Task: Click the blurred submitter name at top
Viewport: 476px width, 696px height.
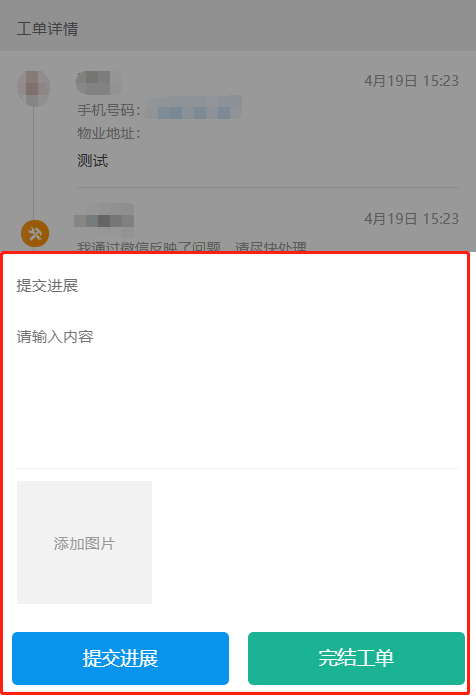Action: coord(99,83)
